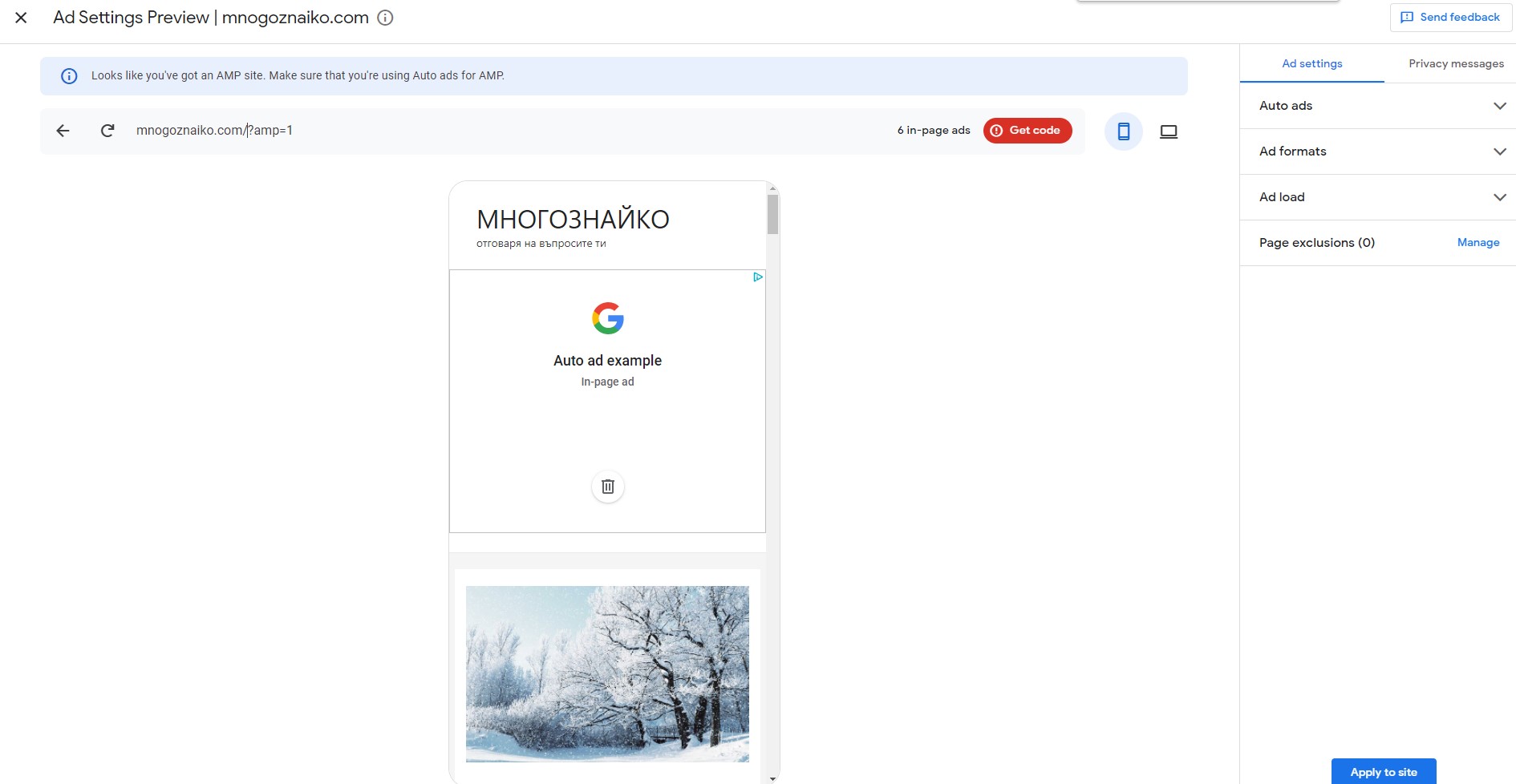Screen dimensions: 1516x784
Task: Click the preview scroll down arrow
Action: (773, 778)
